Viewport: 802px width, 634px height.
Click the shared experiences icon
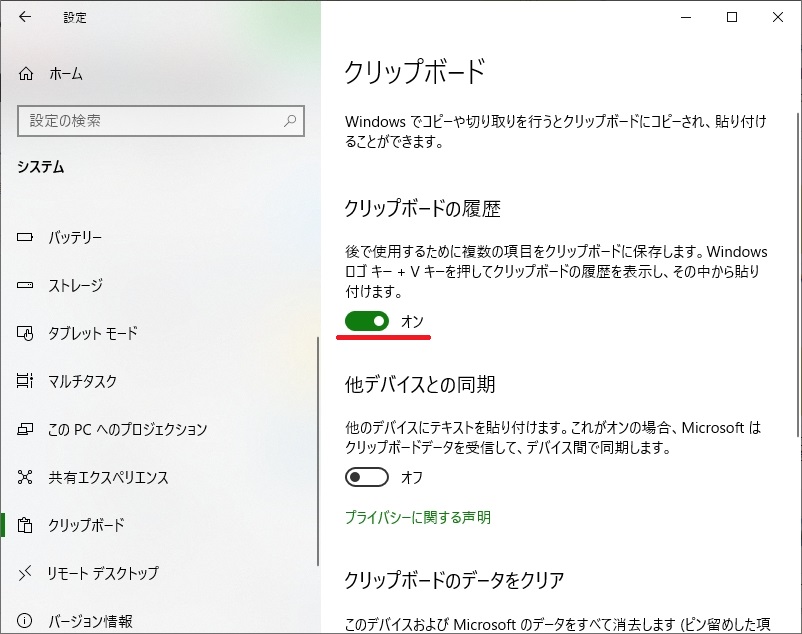tap(25, 477)
